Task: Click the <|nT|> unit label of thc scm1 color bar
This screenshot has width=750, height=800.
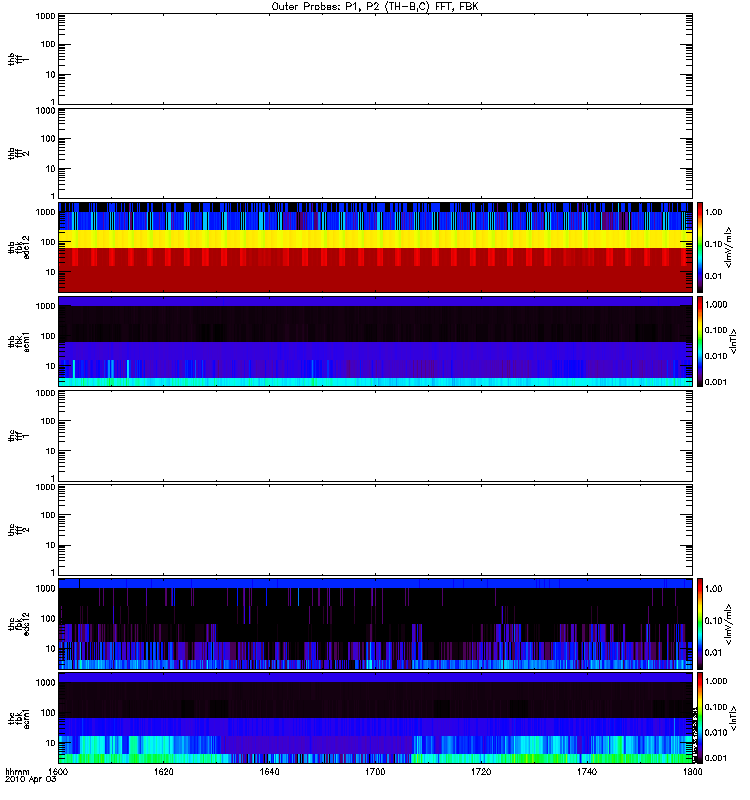Action: [x=734, y=718]
